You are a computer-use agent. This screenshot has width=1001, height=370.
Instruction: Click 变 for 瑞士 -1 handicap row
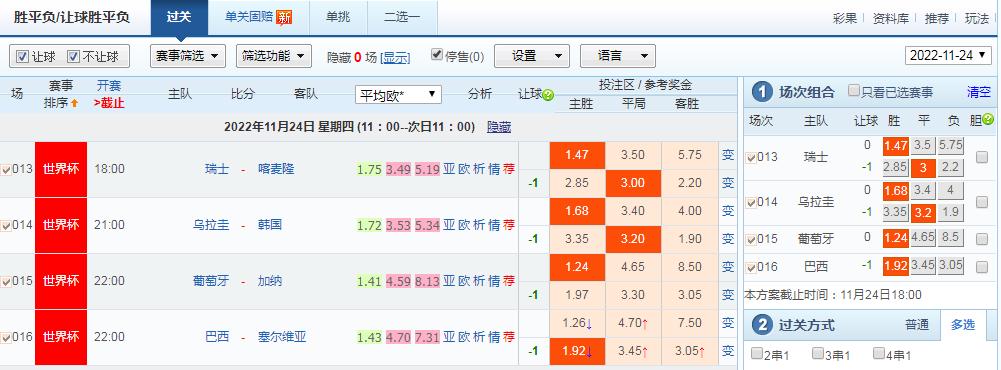(x=728, y=183)
